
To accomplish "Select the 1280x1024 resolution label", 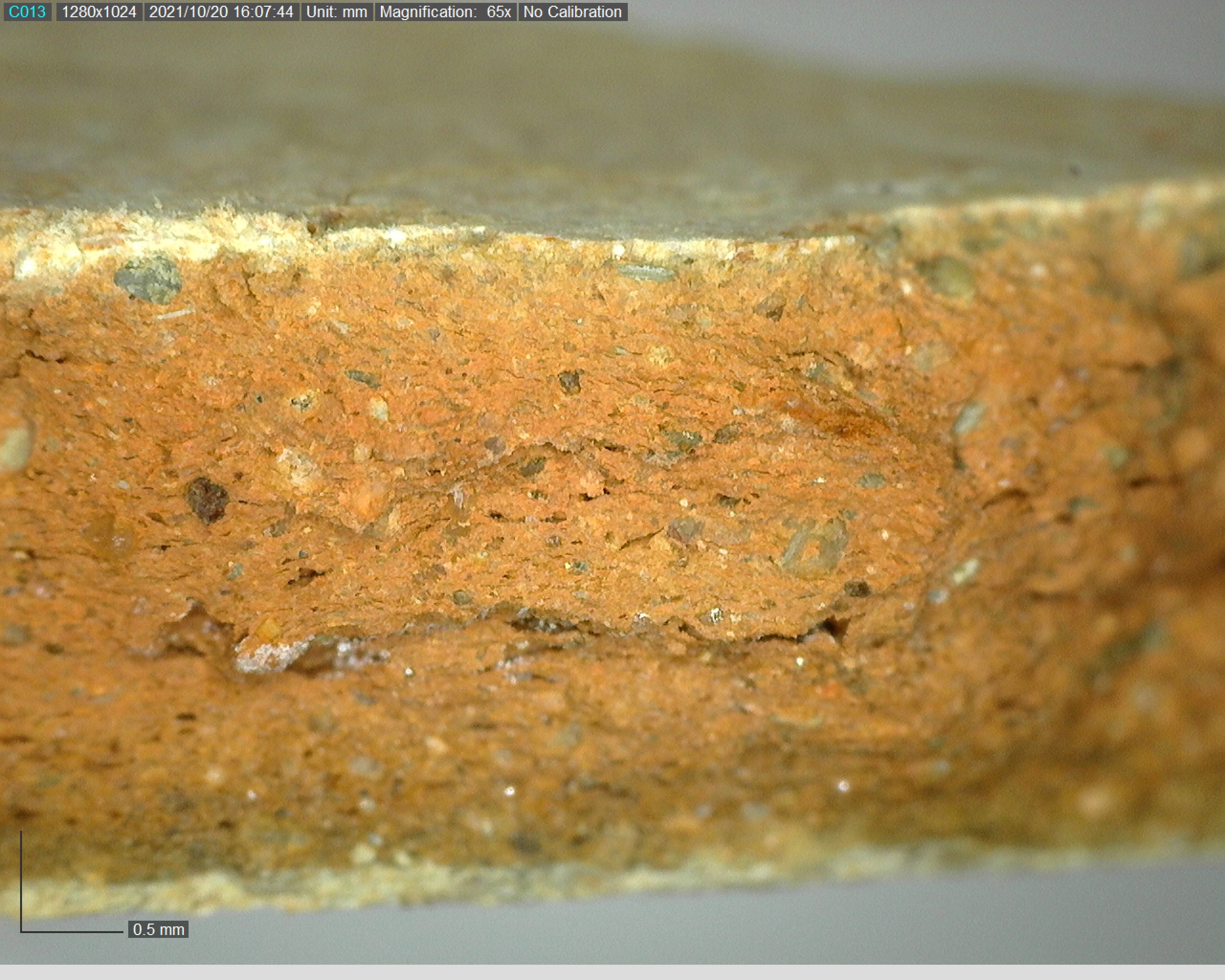I will [99, 12].
